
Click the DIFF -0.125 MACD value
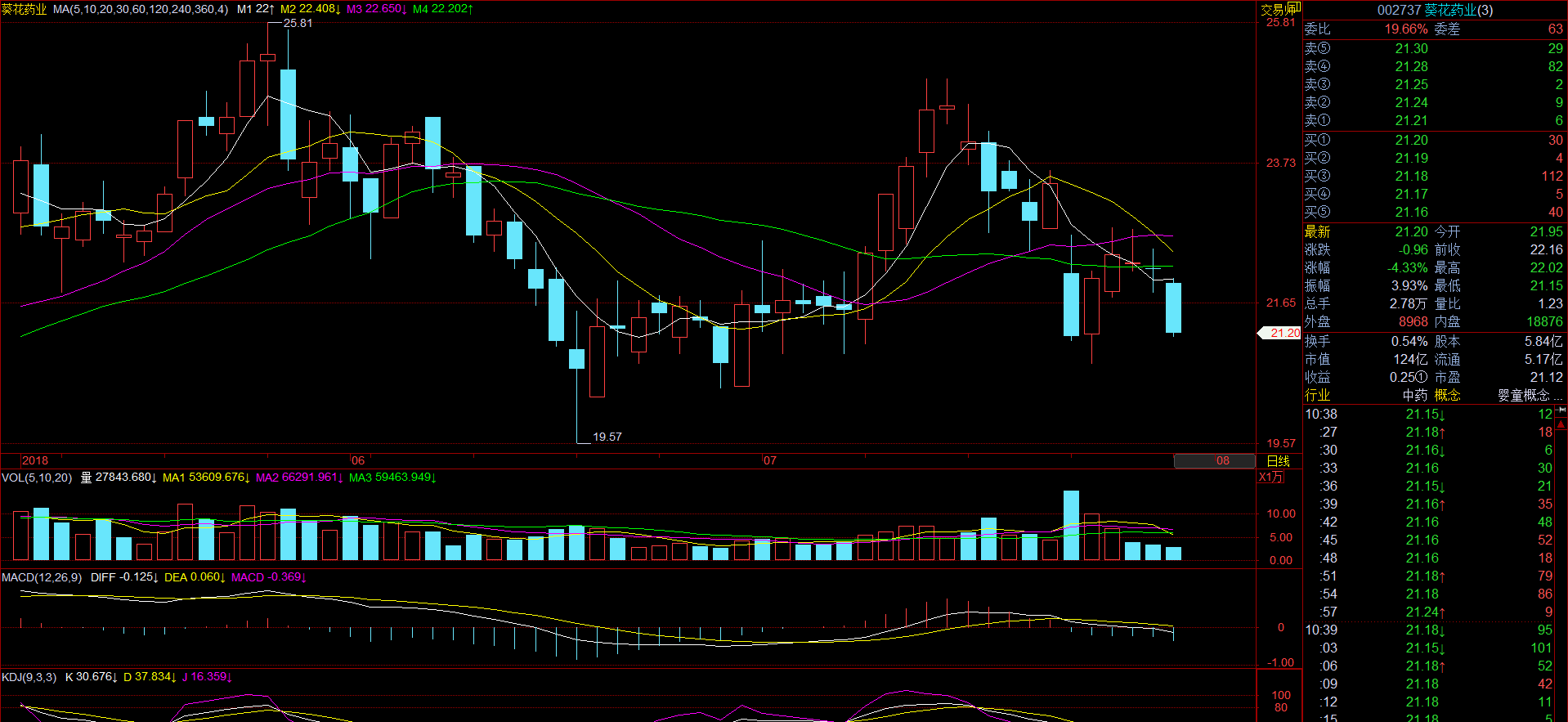124,577
